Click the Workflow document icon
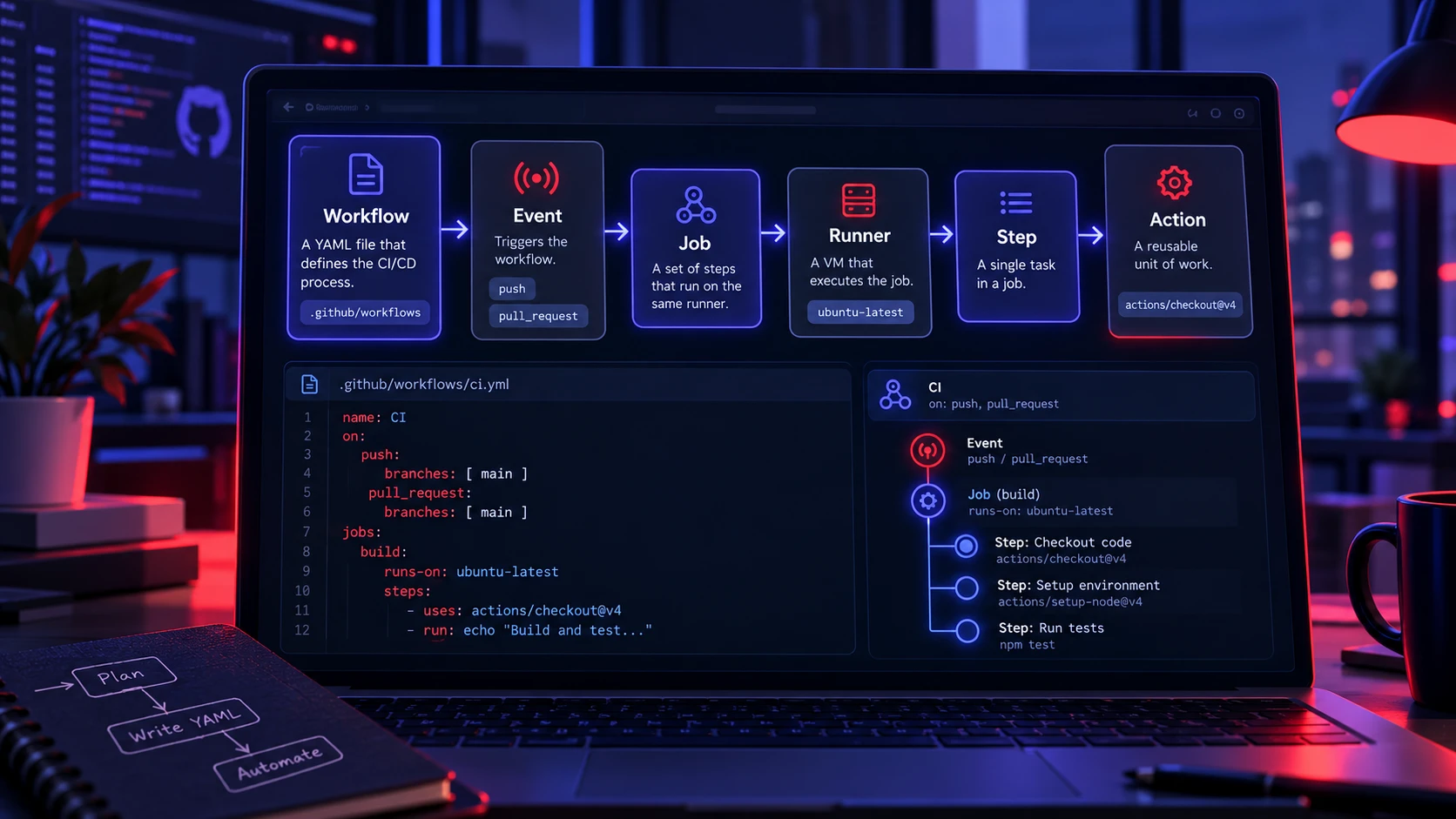Viewport: 1456px width, 819px height. tap(366, 174)
